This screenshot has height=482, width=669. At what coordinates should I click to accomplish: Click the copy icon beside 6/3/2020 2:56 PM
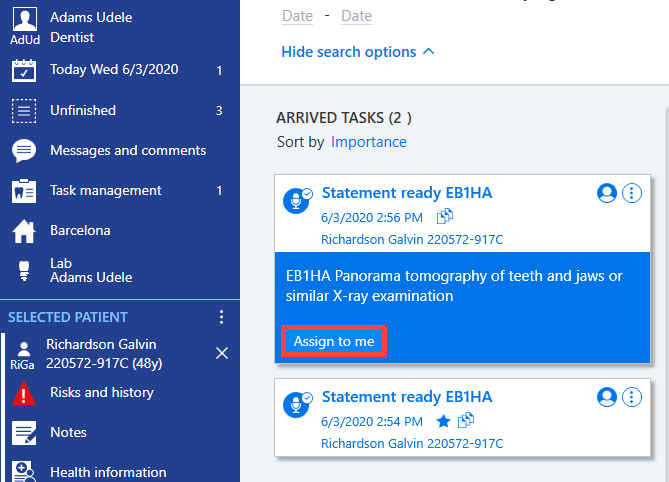[x=445, y=216]
